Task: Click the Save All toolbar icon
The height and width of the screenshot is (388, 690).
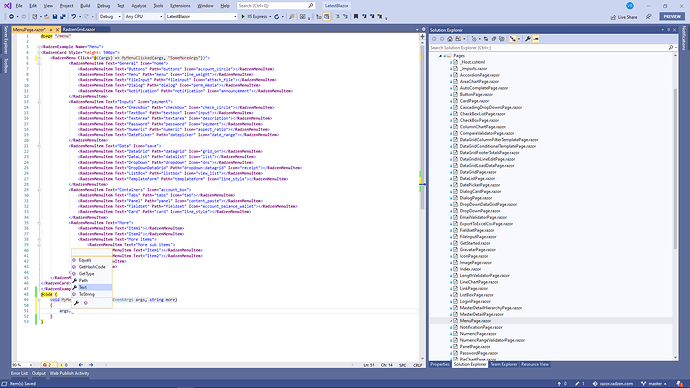Action: 62,17
